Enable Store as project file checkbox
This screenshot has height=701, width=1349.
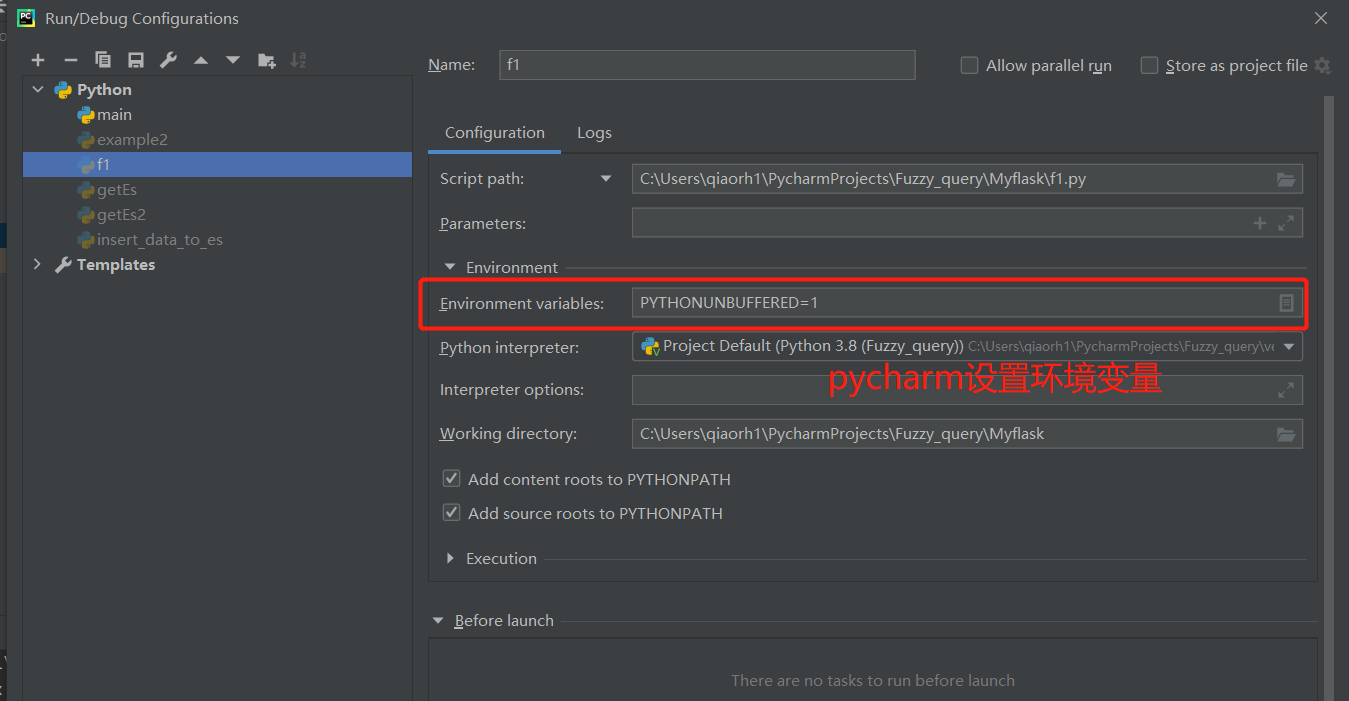click(x=1149, y=65)
